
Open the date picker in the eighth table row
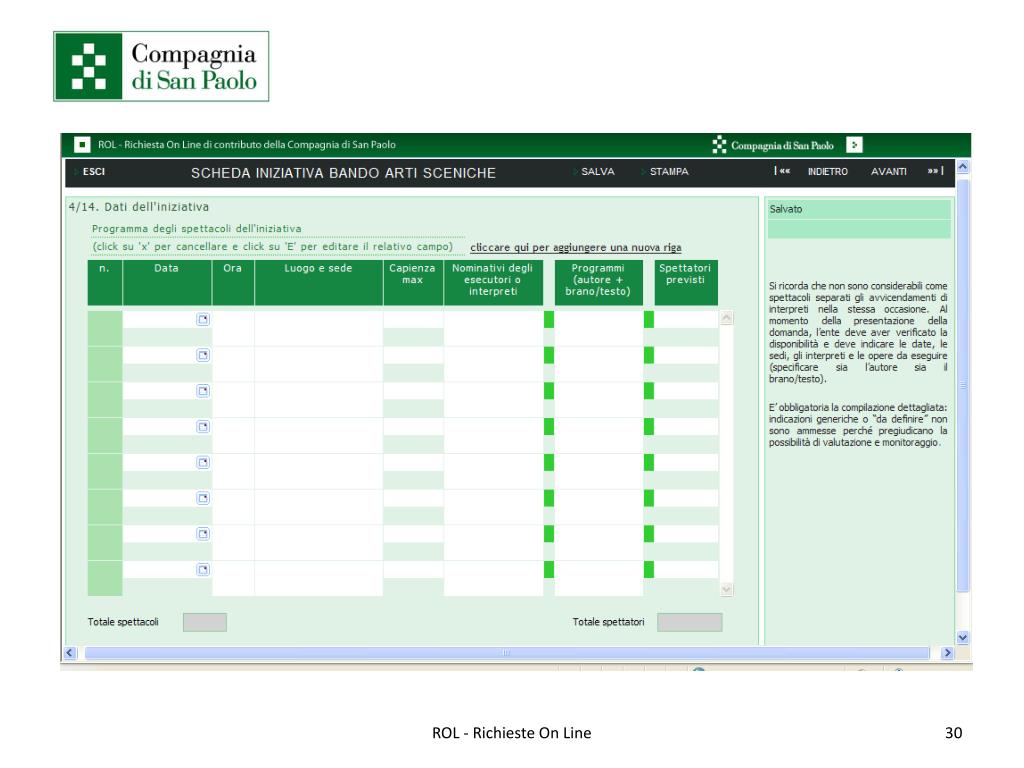[x=203, y=570]
